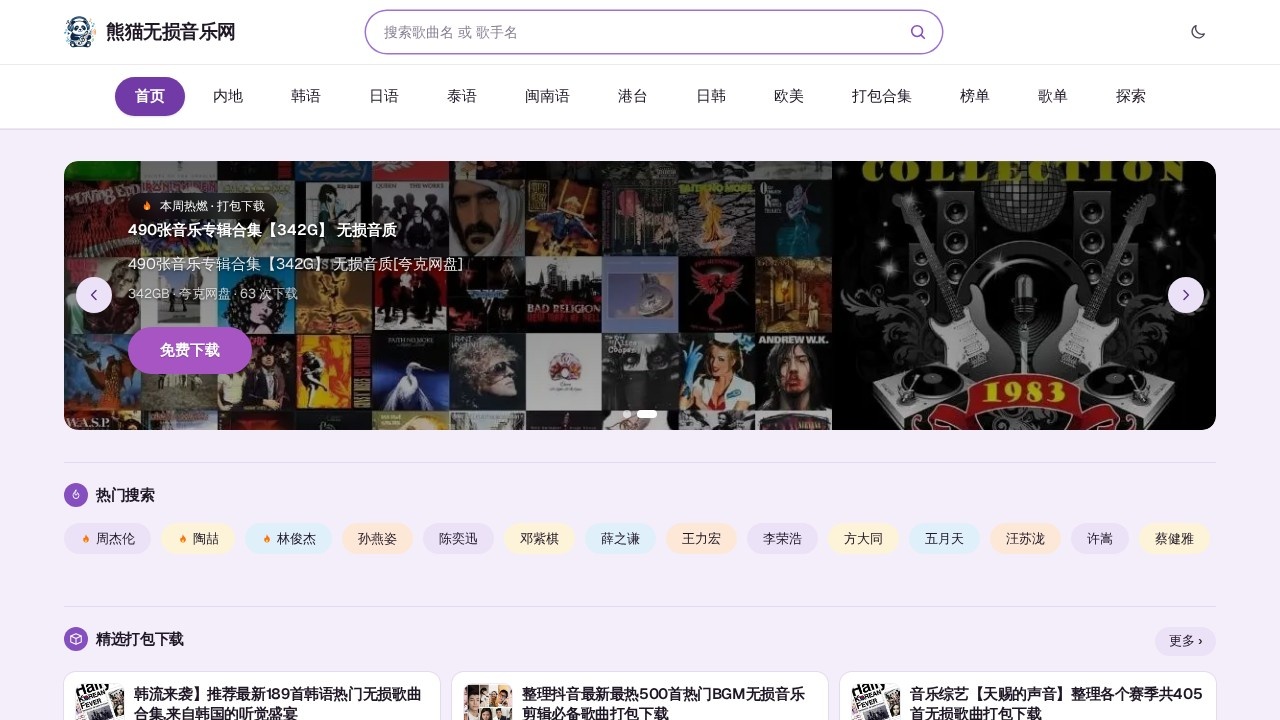Click the search magnifier icon
Viewport: 1280px width, 720px height.
[918, 32]
